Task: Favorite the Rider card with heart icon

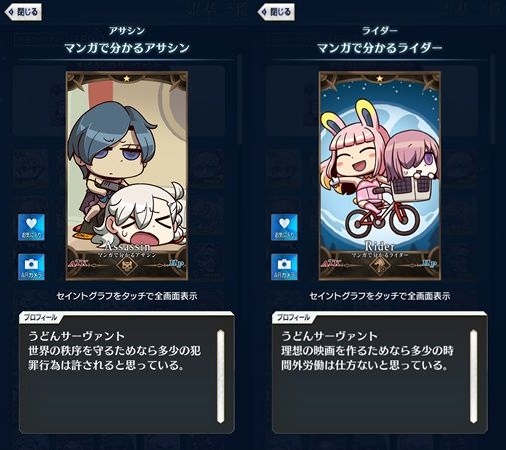Action: pos(284,227)
